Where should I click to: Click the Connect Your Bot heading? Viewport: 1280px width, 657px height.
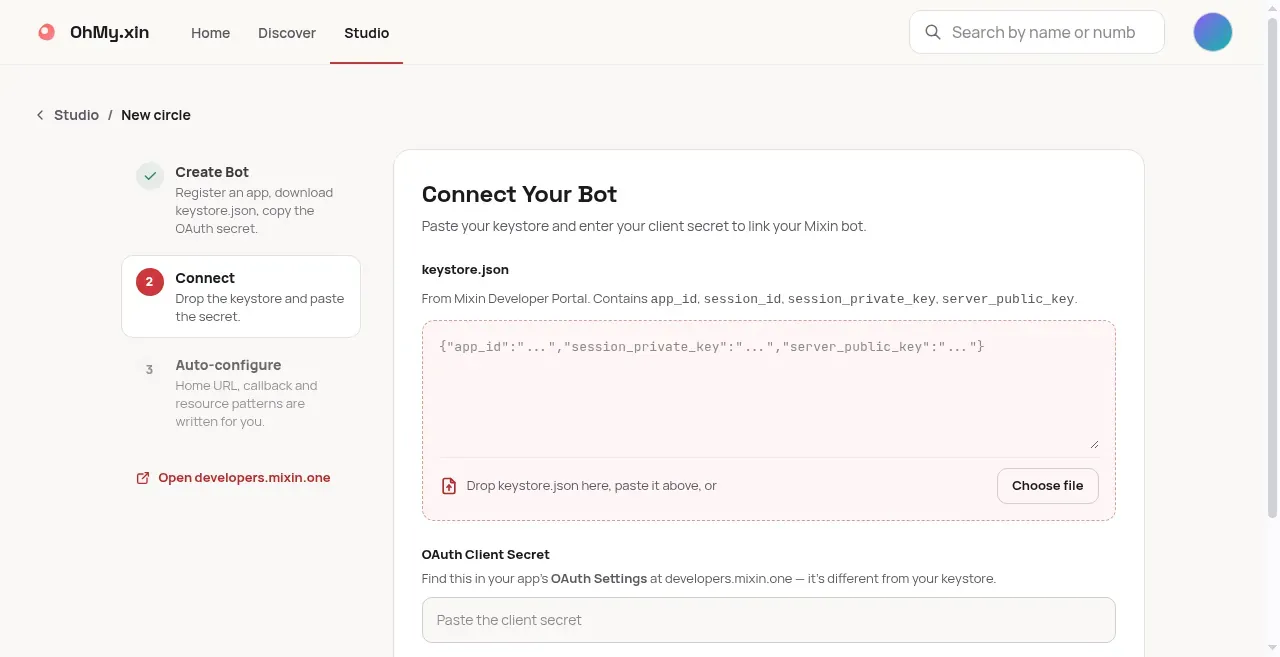pos(520,194)
